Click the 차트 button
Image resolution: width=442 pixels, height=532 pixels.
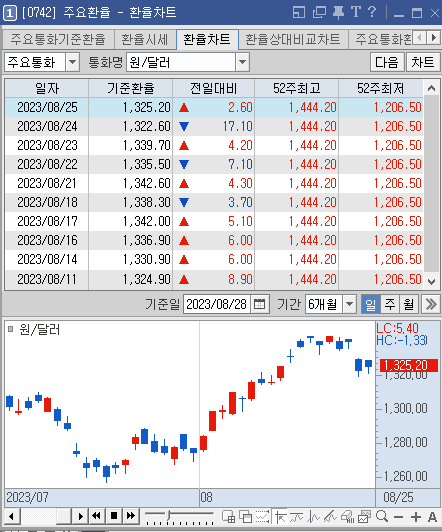pyautogui.click(x=423, y=62)
